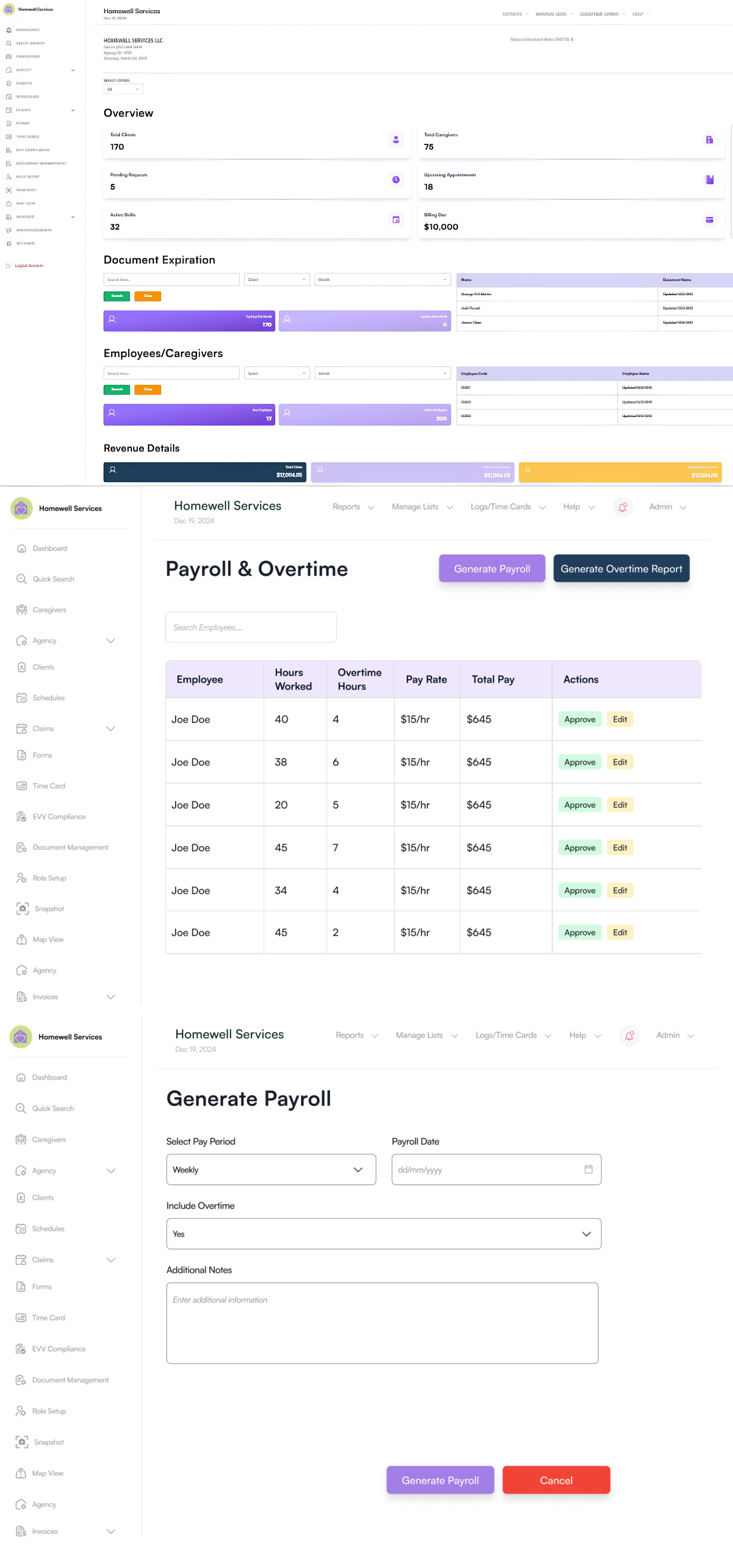The image size is (733, 1568).
Task: Click the Generate Overtime Report button
Action: click(x=621, y=568)
